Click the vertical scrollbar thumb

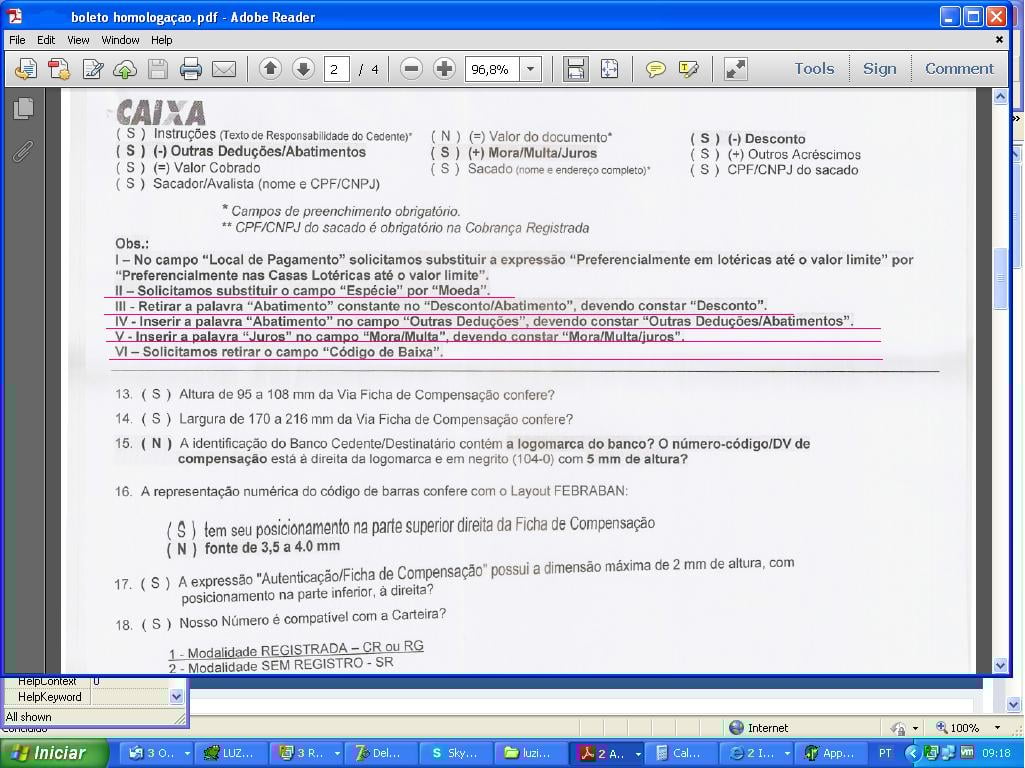coord(1000,278)
